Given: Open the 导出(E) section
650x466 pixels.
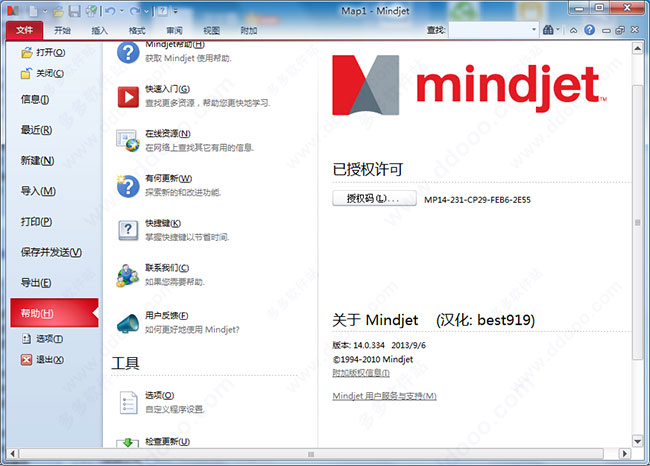Looking at the screenshot, I should coord(36,283).
